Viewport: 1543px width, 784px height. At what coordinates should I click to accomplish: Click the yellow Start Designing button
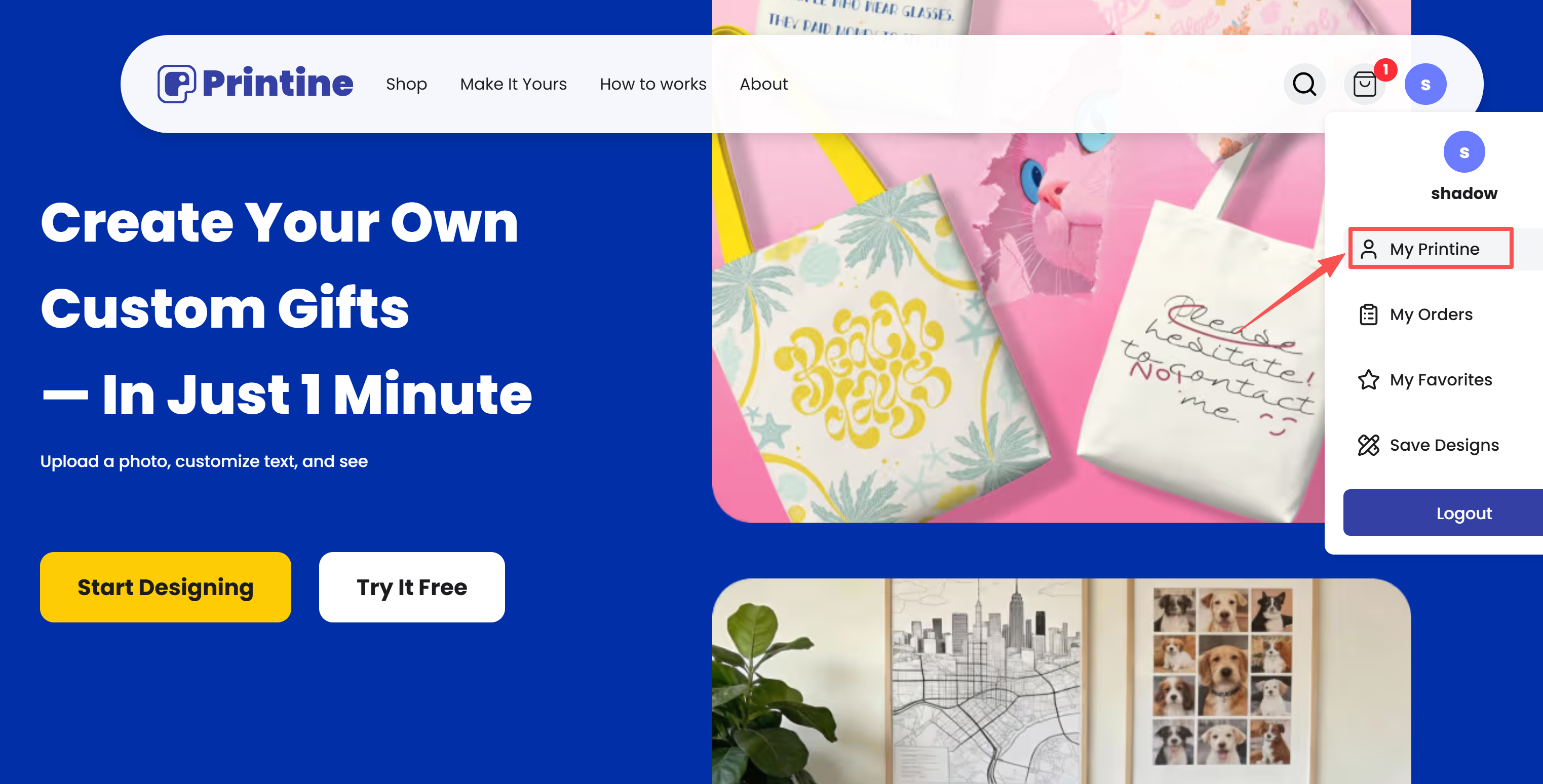165,587
